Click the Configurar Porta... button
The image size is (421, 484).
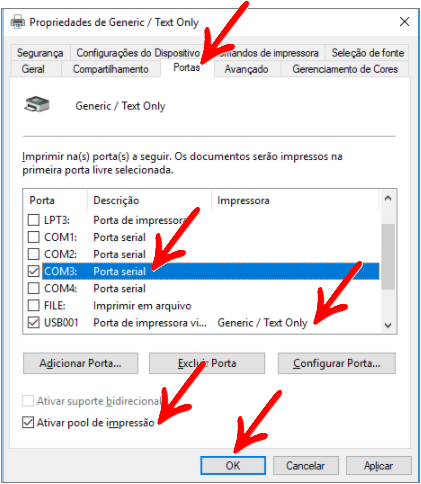click(x=337, y=363)
